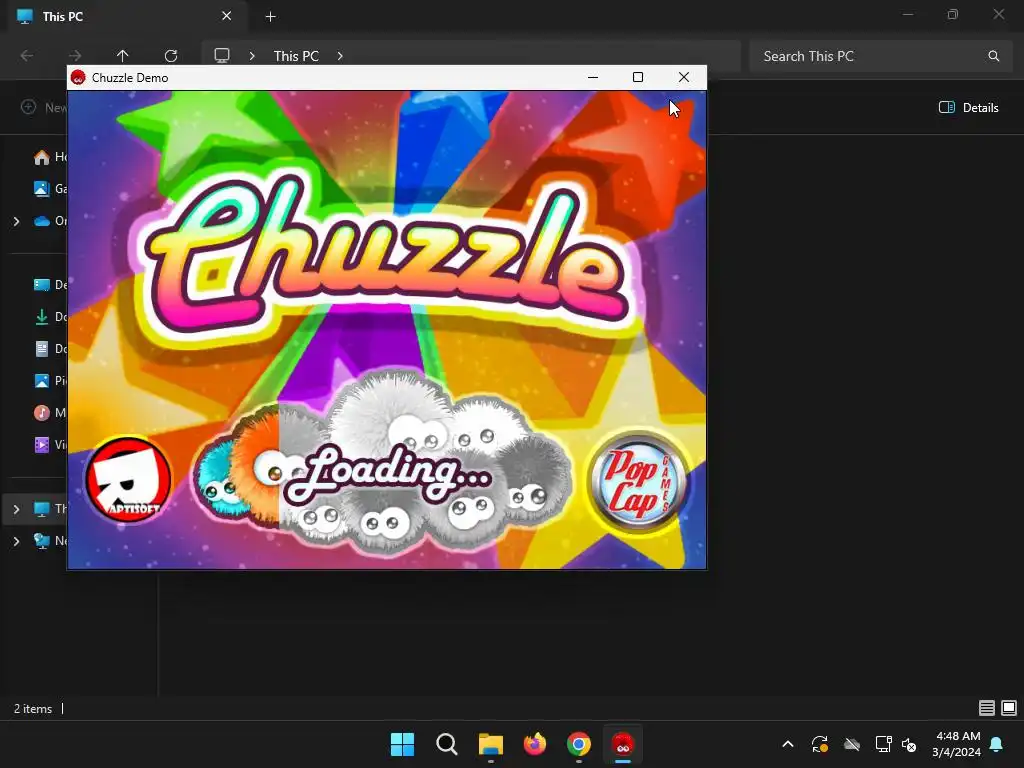The width and height of the screenshot is (1024, 768).
Task: Open Music folder in sidebar
Action: point(50,413)
